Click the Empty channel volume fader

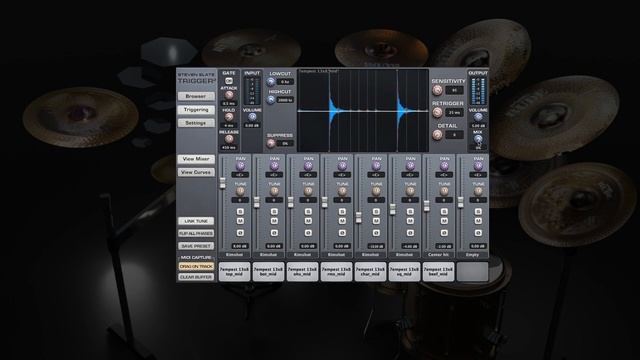point(460,202)
